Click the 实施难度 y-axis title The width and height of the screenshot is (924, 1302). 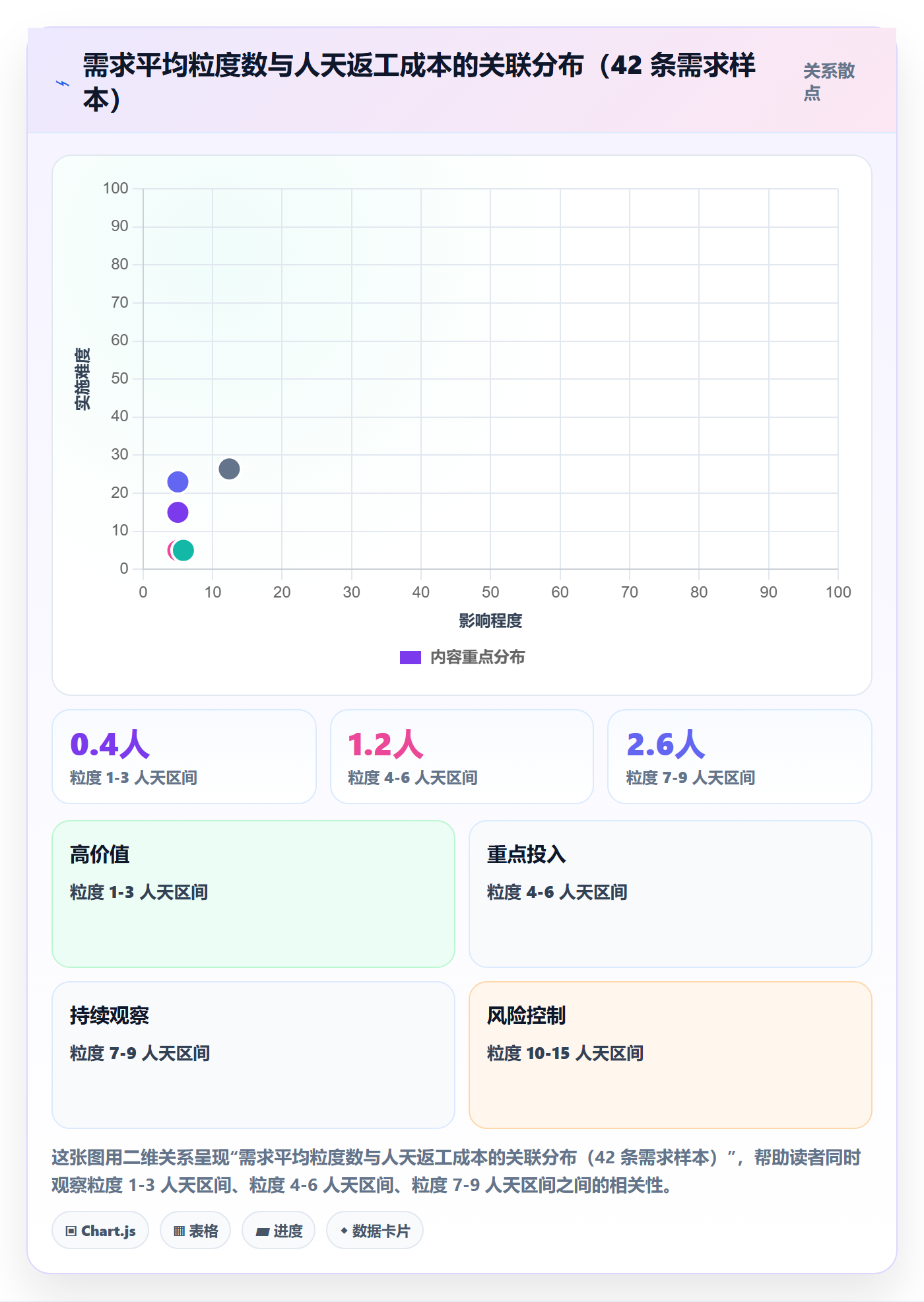82,379
